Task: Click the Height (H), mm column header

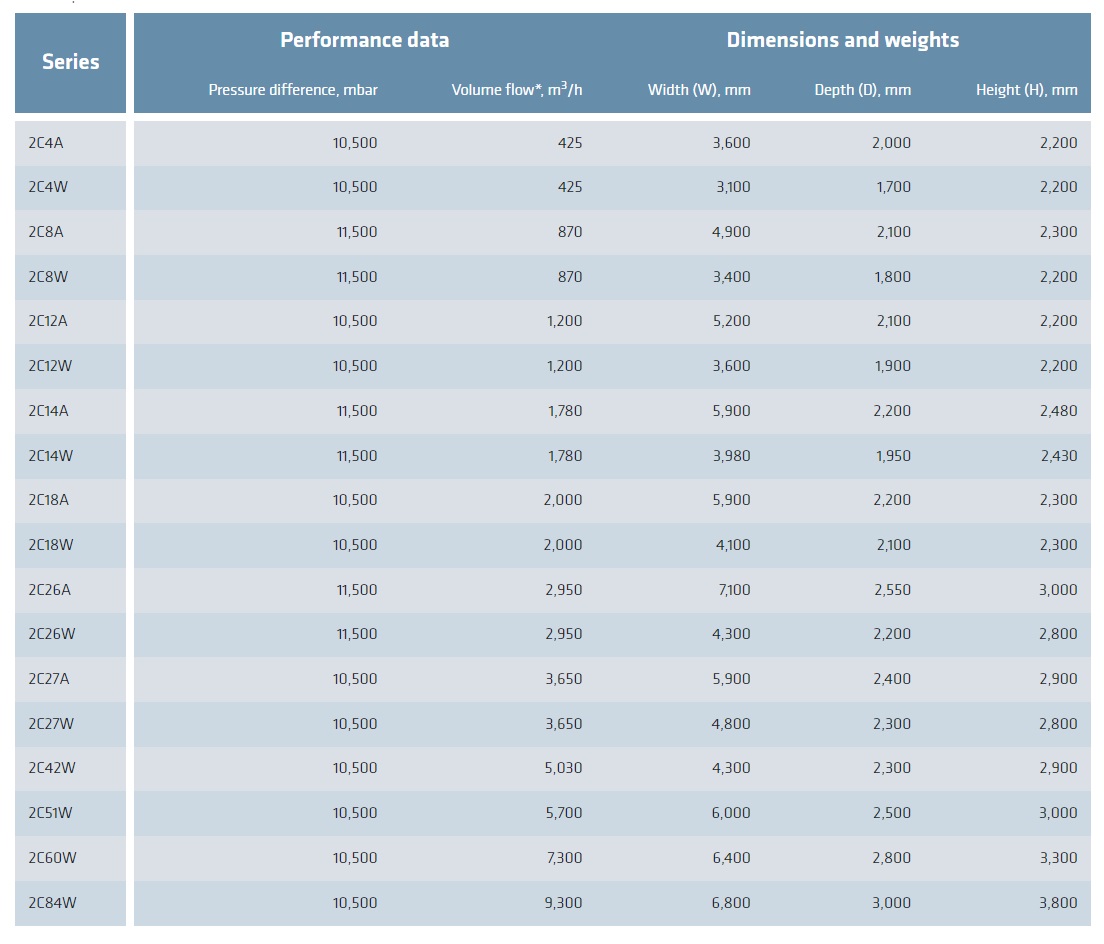Action: (x=1026, y=90)
